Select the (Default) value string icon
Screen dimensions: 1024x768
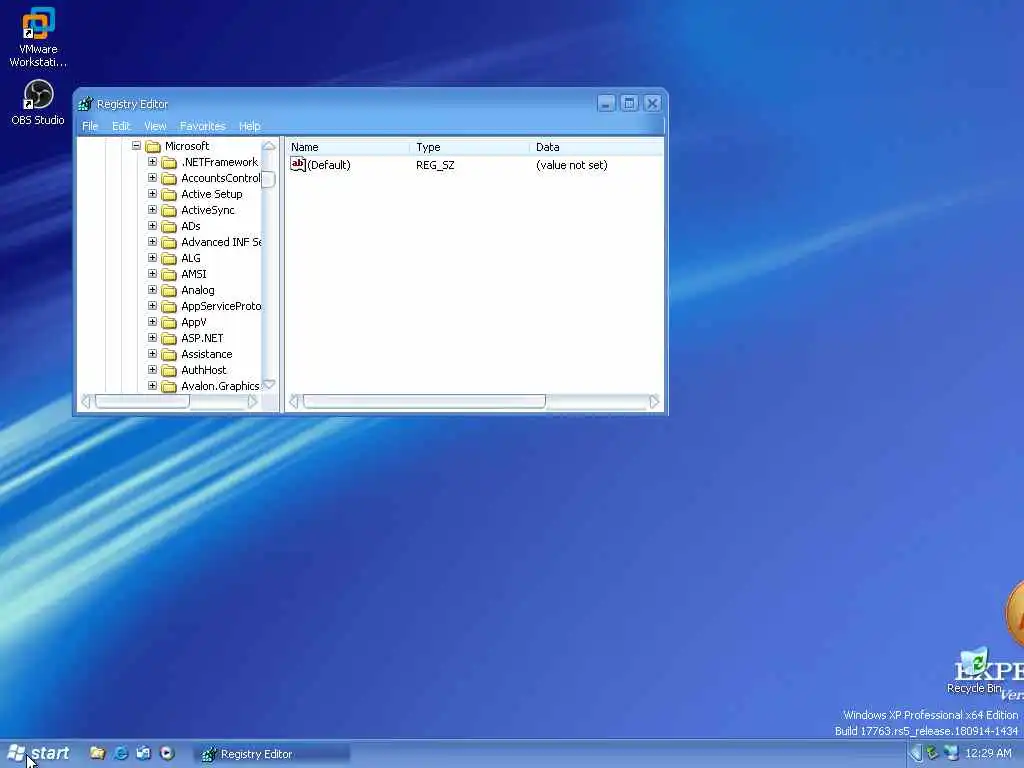tap(298, 165)
